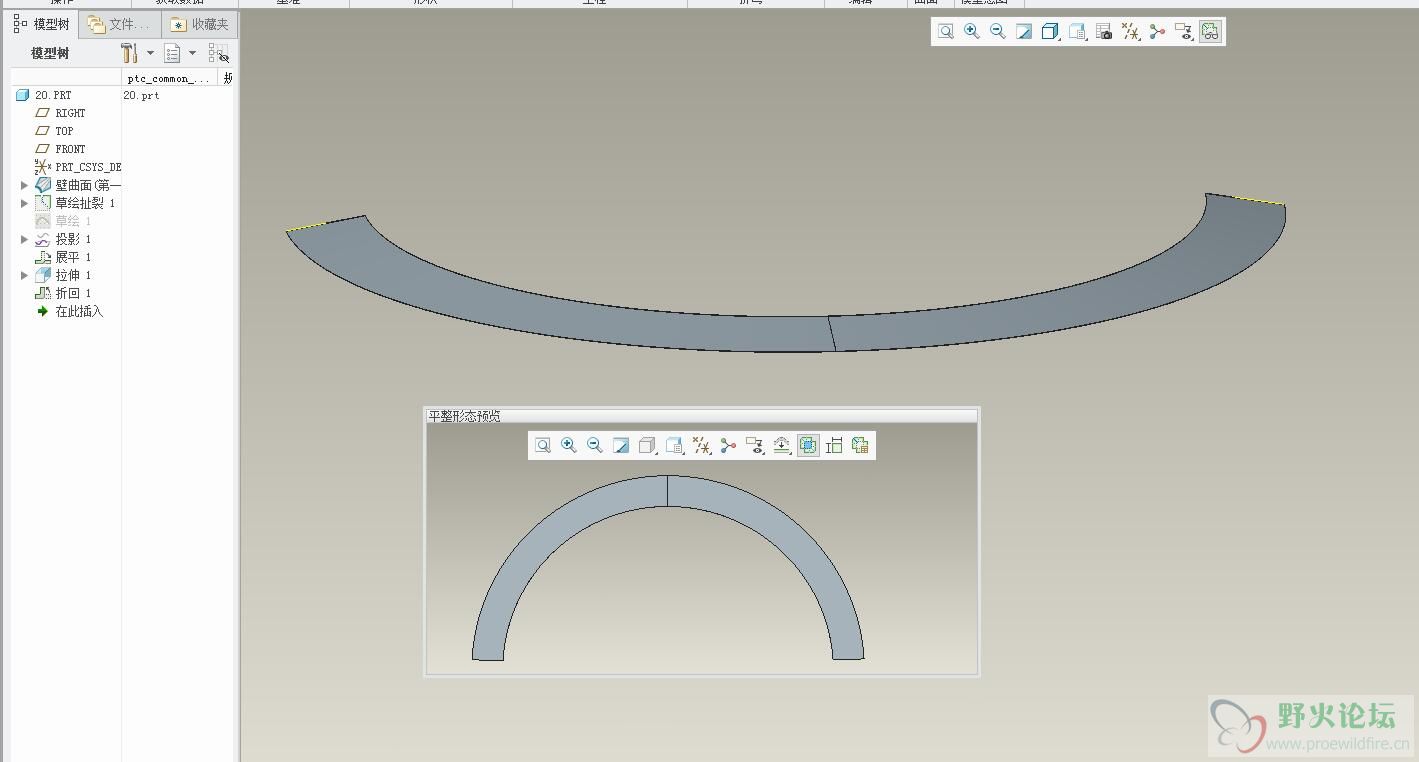
Task: Open display style cube in main toolbar
Action: point(1050,32)
